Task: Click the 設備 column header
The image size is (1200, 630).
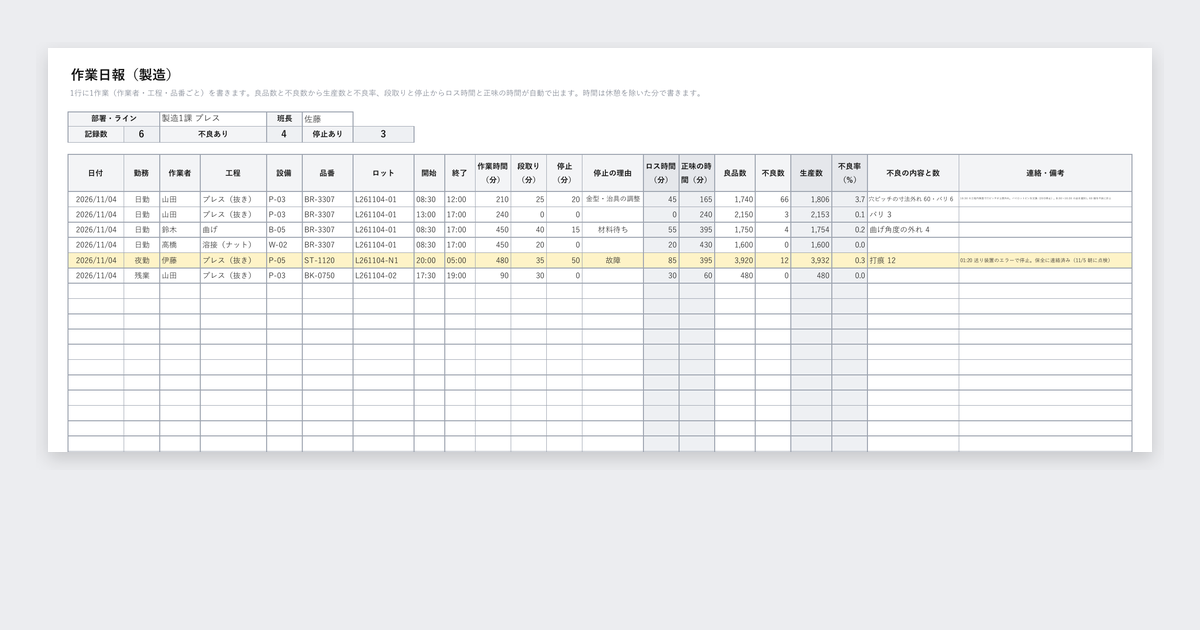Action: 284,173
